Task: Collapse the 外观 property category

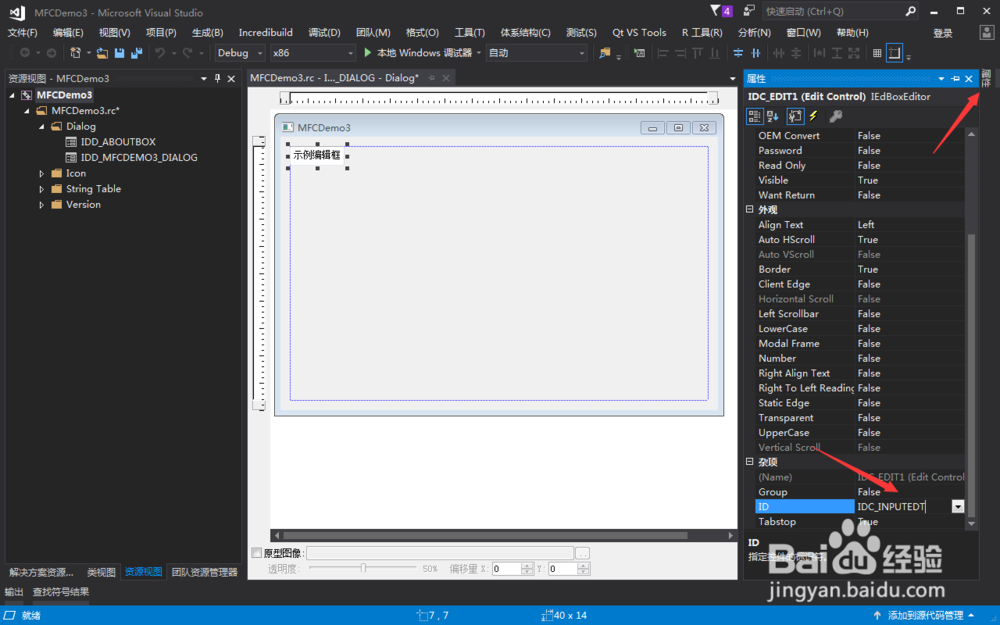Action: click(x=749, y=209)
